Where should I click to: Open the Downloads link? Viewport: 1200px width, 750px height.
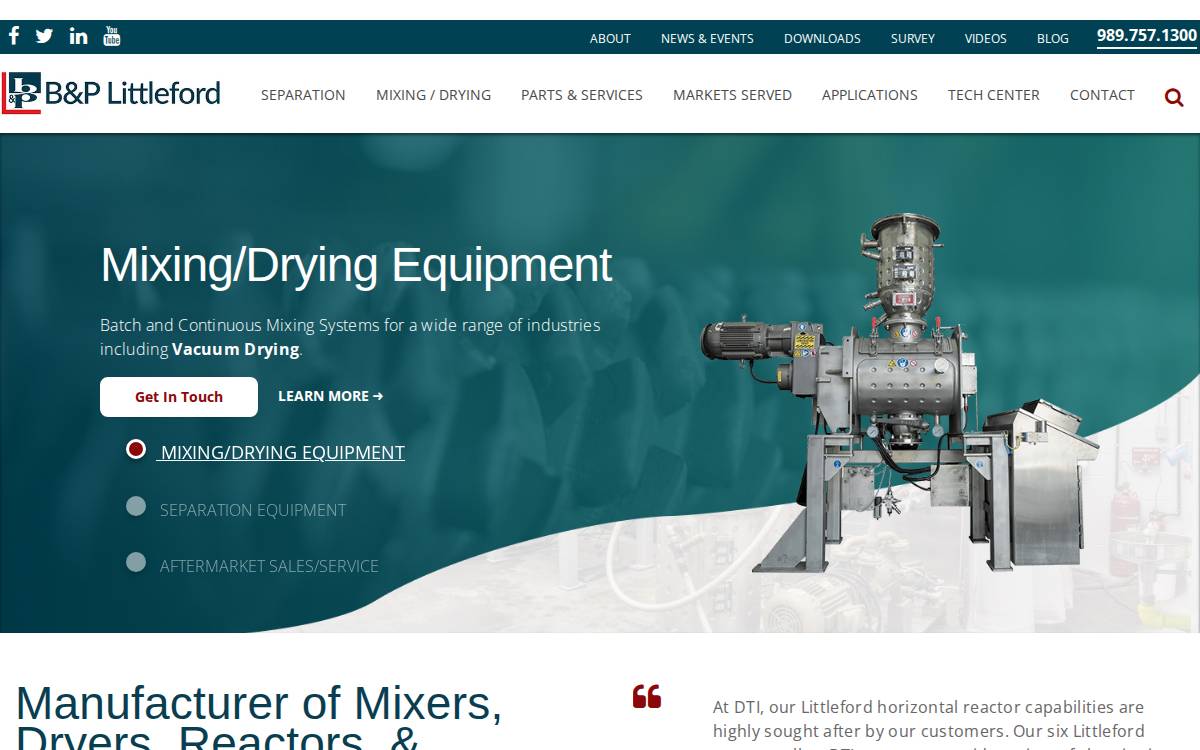(822, 38)
